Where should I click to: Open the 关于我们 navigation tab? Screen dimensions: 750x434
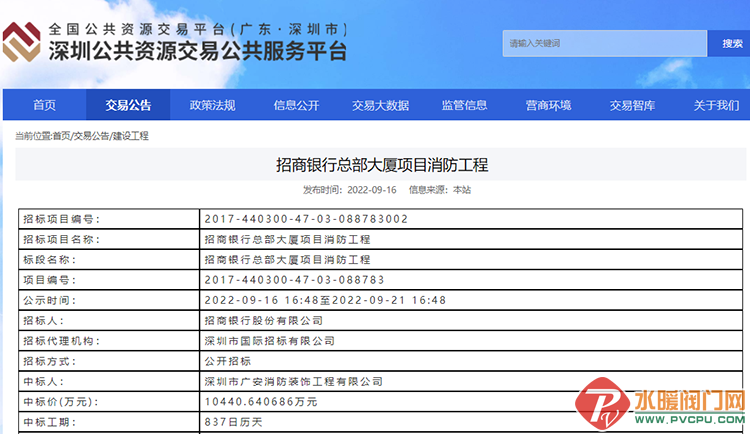click(716, 105)
